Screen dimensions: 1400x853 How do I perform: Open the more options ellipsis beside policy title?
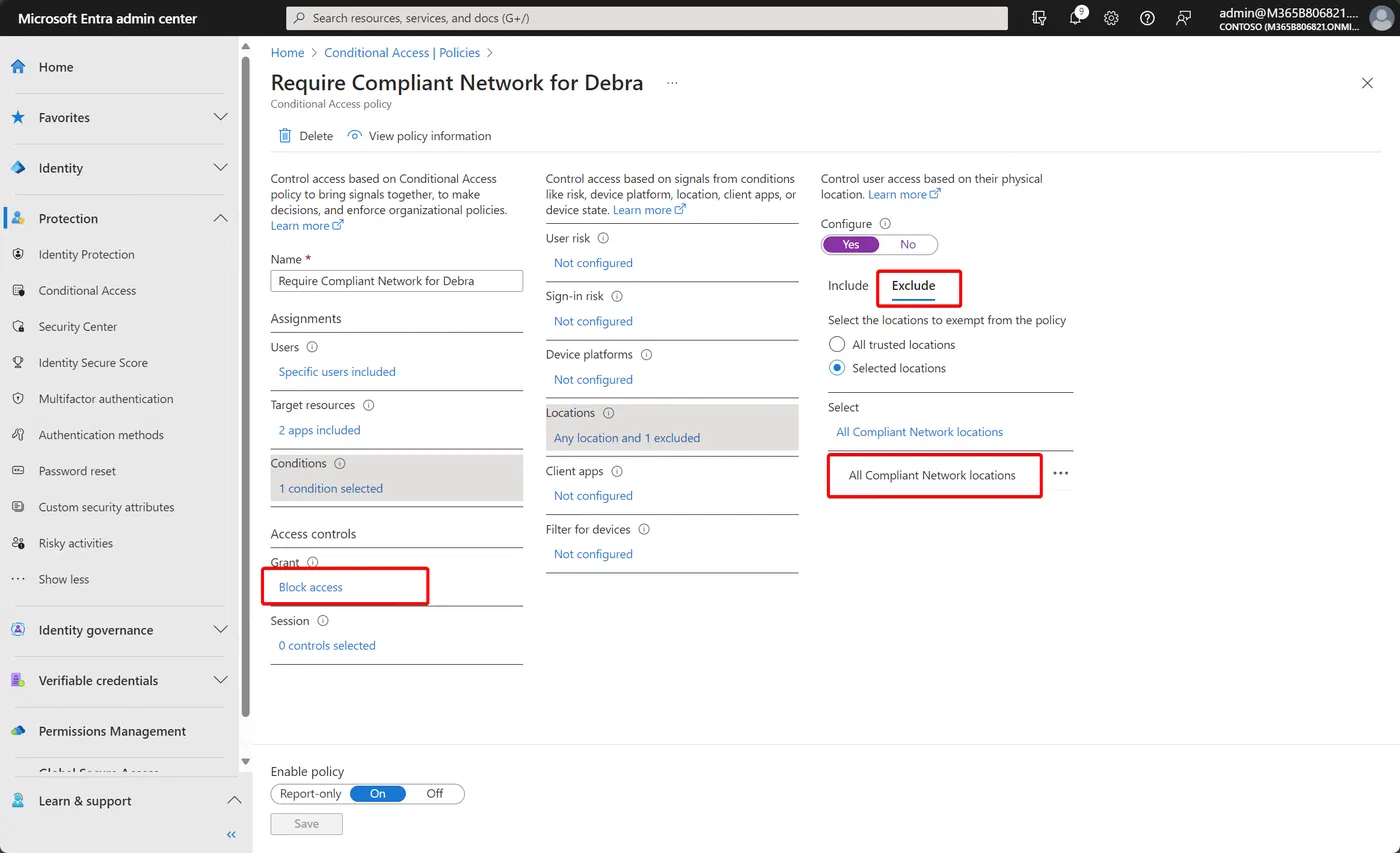coord(672,83)
